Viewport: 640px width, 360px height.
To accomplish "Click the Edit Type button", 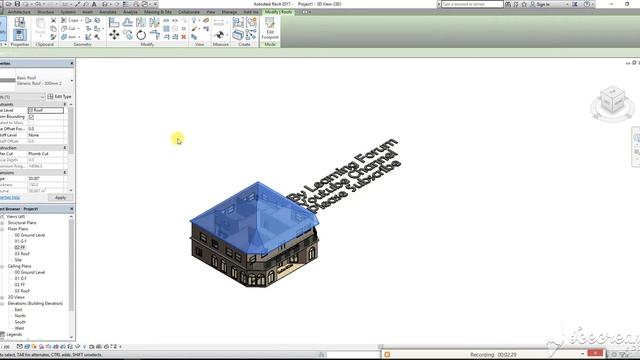I will tap(60, 97).
